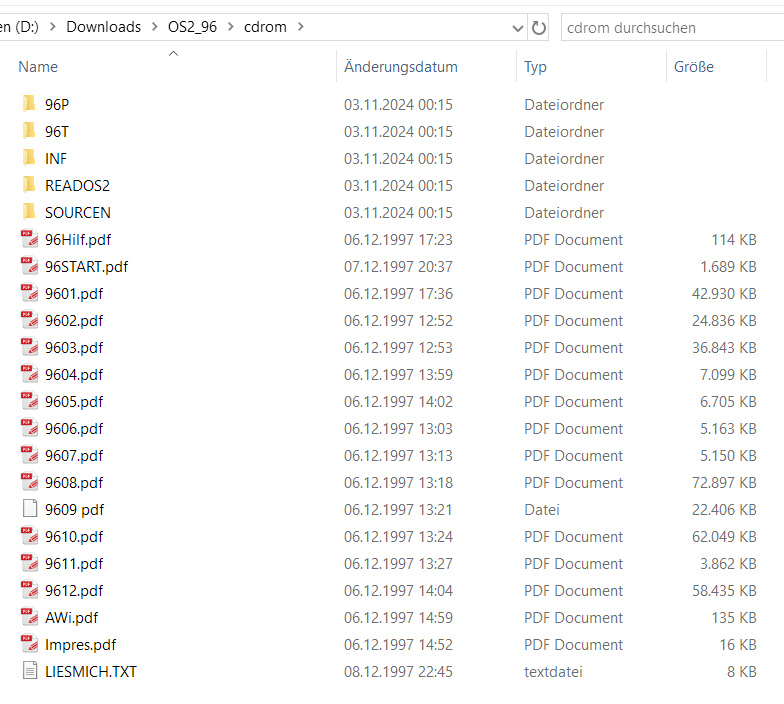Select the file name Impres.pdf
784x704 pixels.
click(80, 645)
